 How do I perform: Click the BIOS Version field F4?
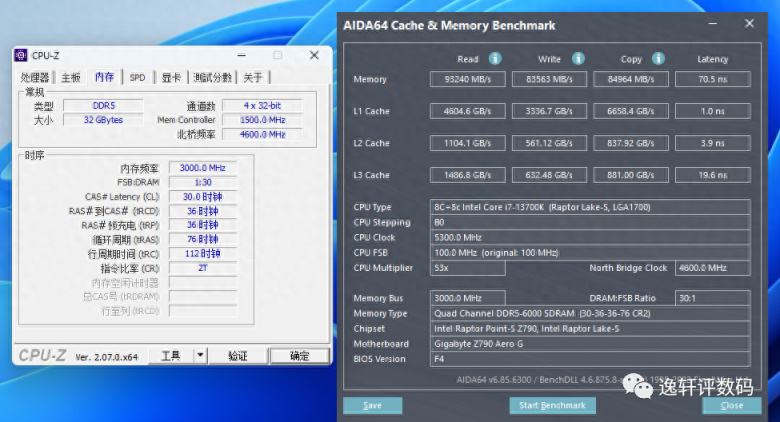(590, 359)
